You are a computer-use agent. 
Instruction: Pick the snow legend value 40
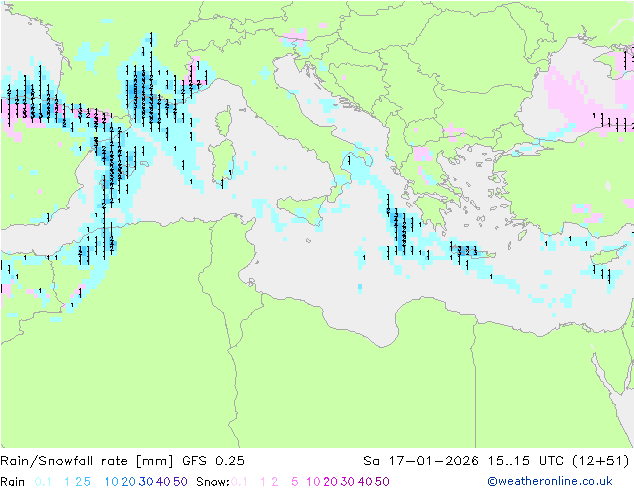pos(365,482)
